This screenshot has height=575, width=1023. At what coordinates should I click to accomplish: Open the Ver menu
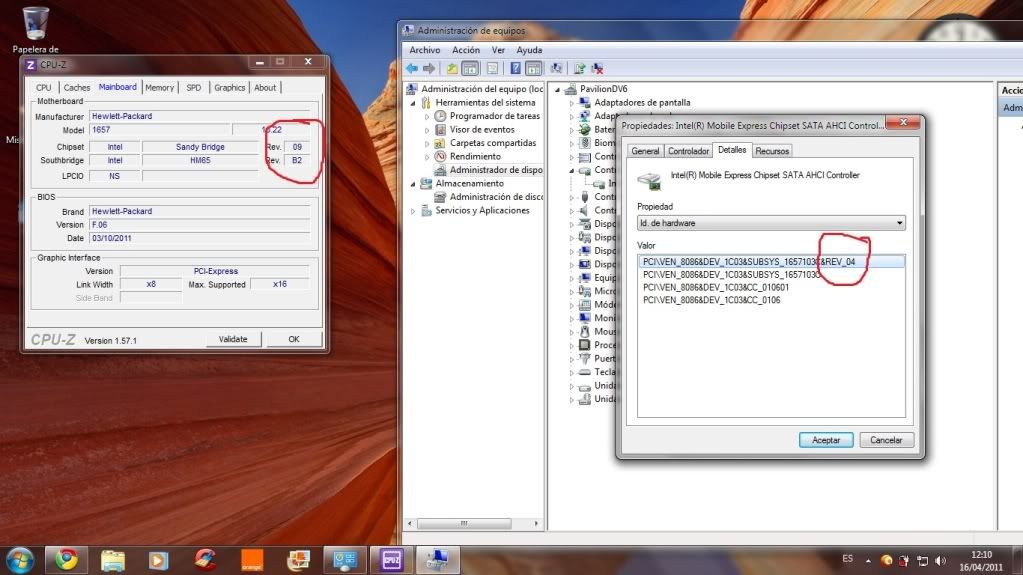click(498, 50)
